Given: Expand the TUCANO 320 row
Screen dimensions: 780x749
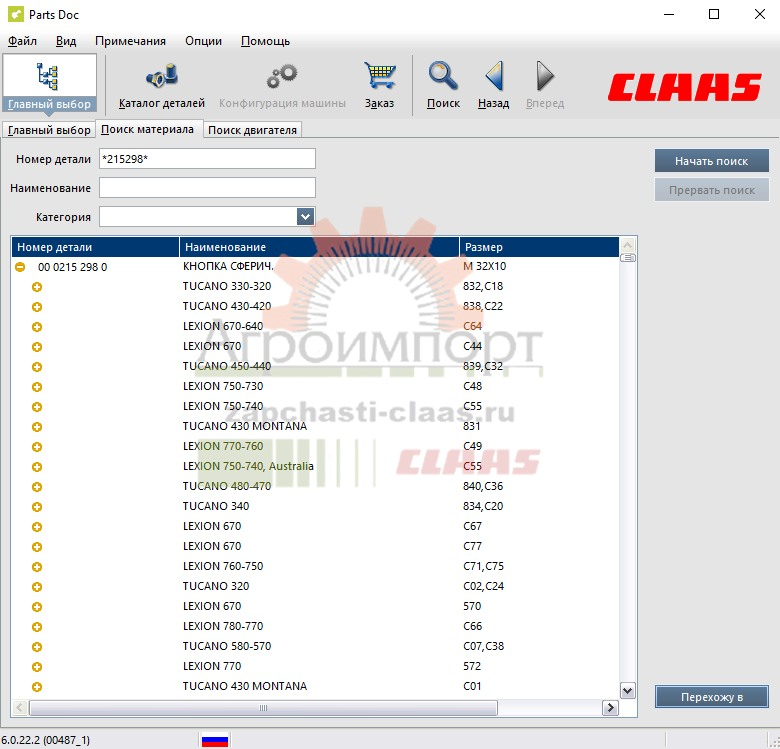Looking at the screenshot, I should click(x=37, y=587).
